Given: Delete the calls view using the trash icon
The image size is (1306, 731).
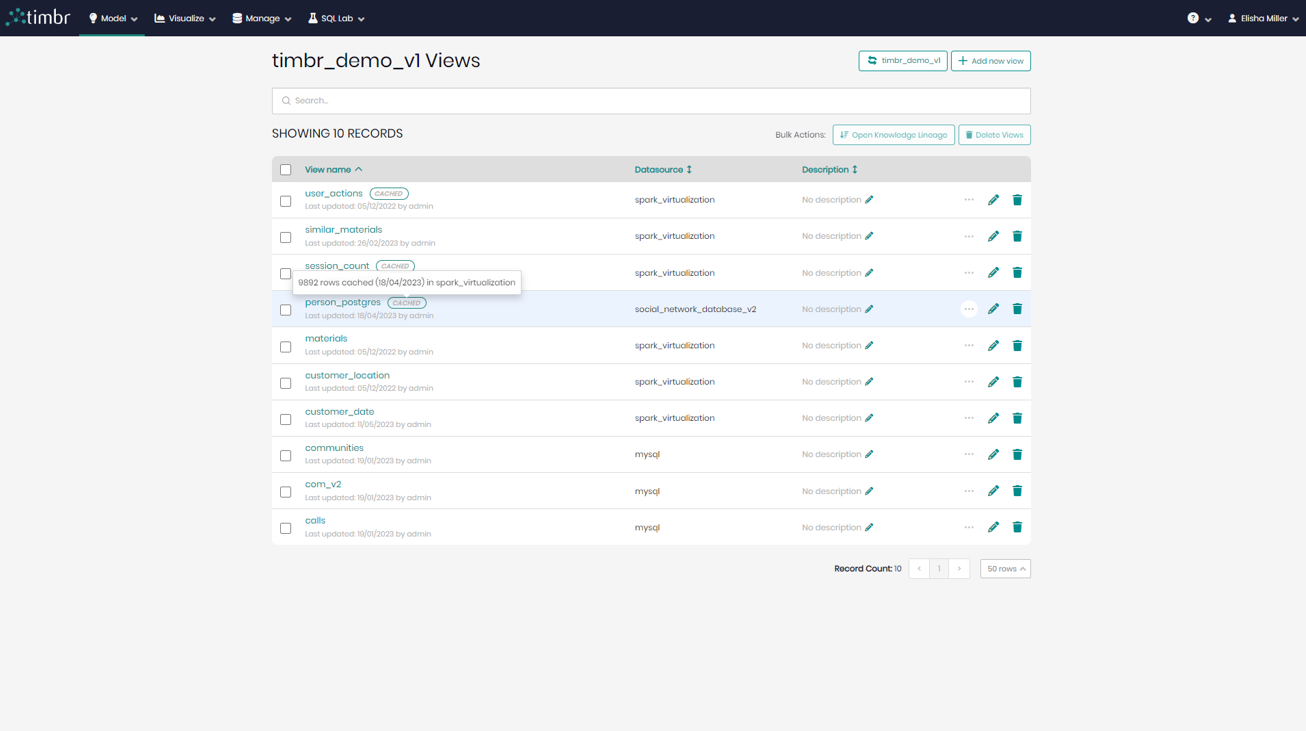Looking at the screenshot, I should [1017, 527].
